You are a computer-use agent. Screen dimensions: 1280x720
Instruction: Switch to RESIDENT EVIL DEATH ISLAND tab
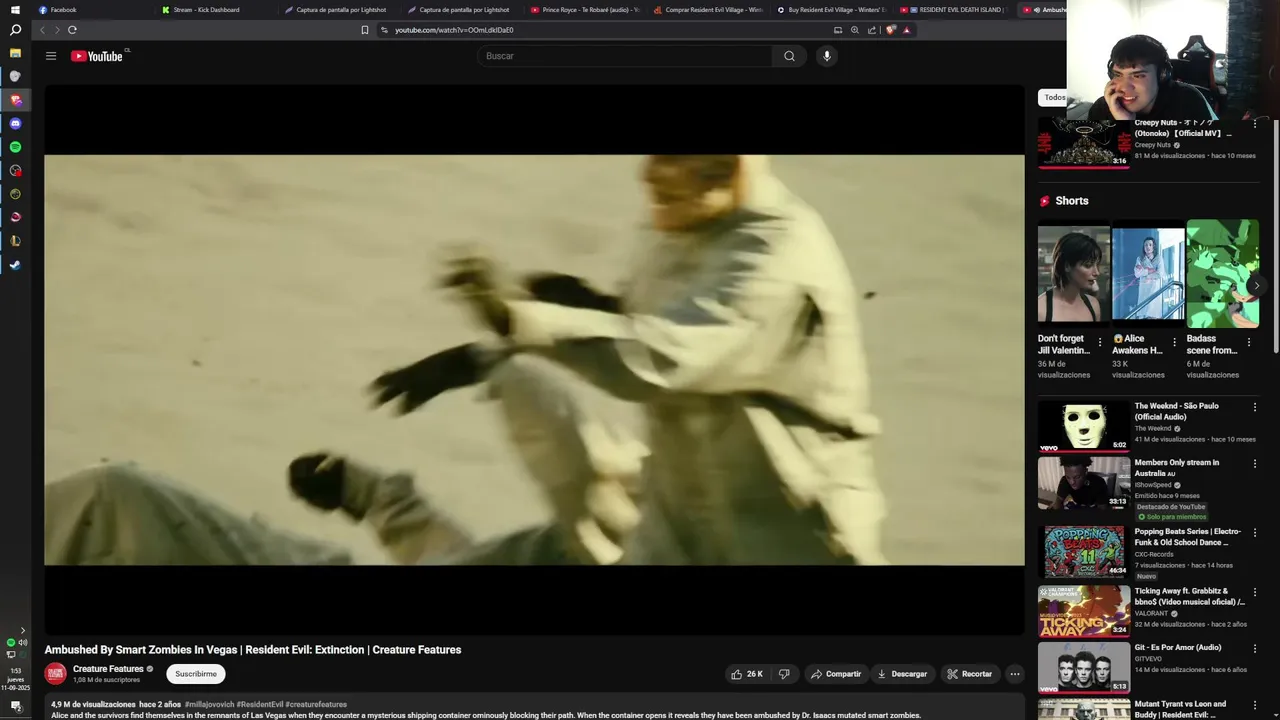click(954, 9)
